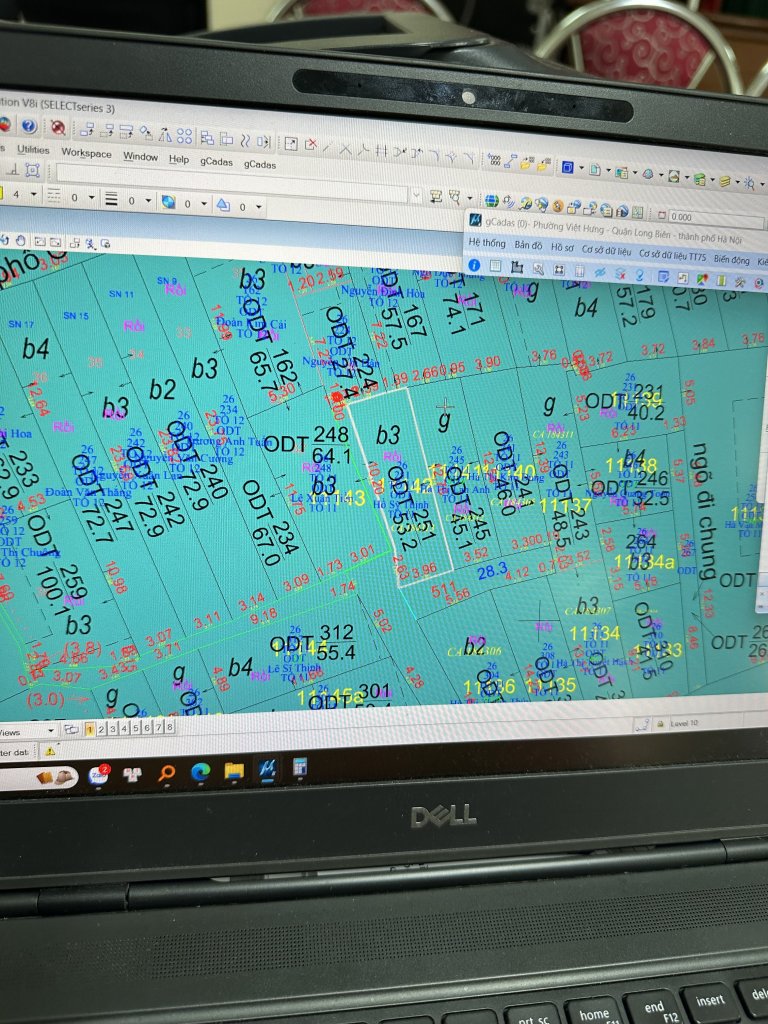Click the fit view square icon beside key-in
Viewport: 768px width, 1024px height.
click(x=32, y=170)
